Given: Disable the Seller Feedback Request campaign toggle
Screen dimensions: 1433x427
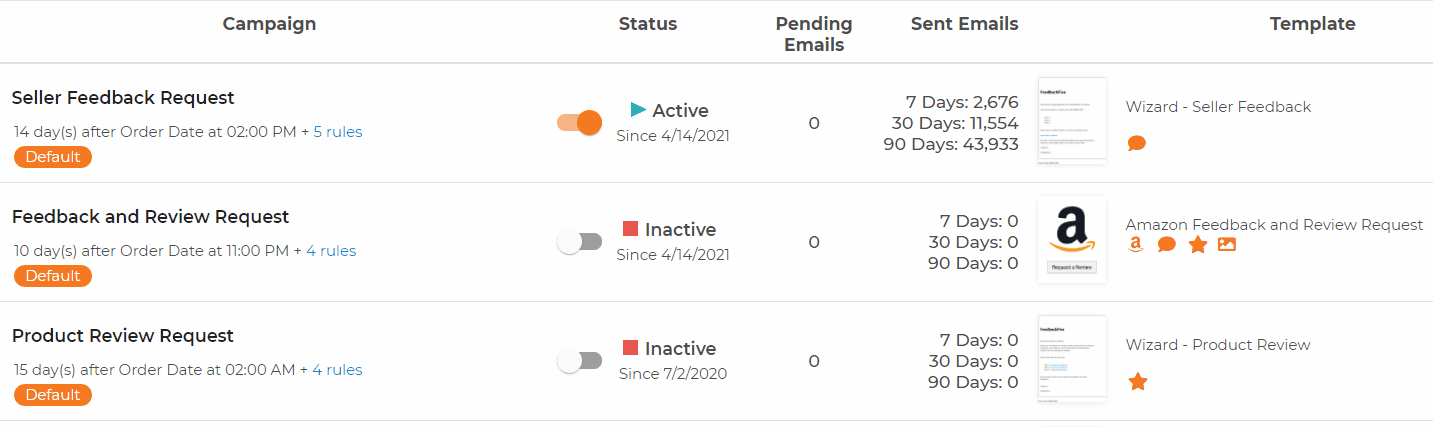Looking at the screenshot, I should pos(579,123).
